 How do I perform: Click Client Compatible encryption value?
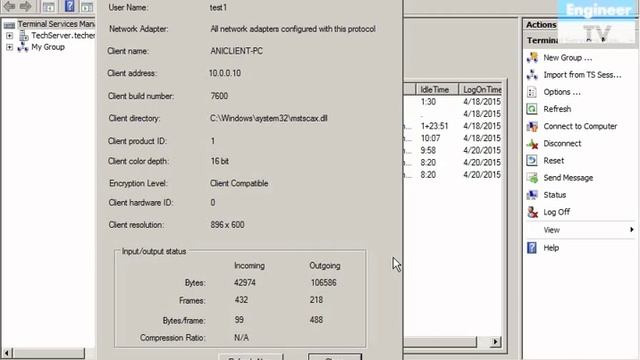239,183
